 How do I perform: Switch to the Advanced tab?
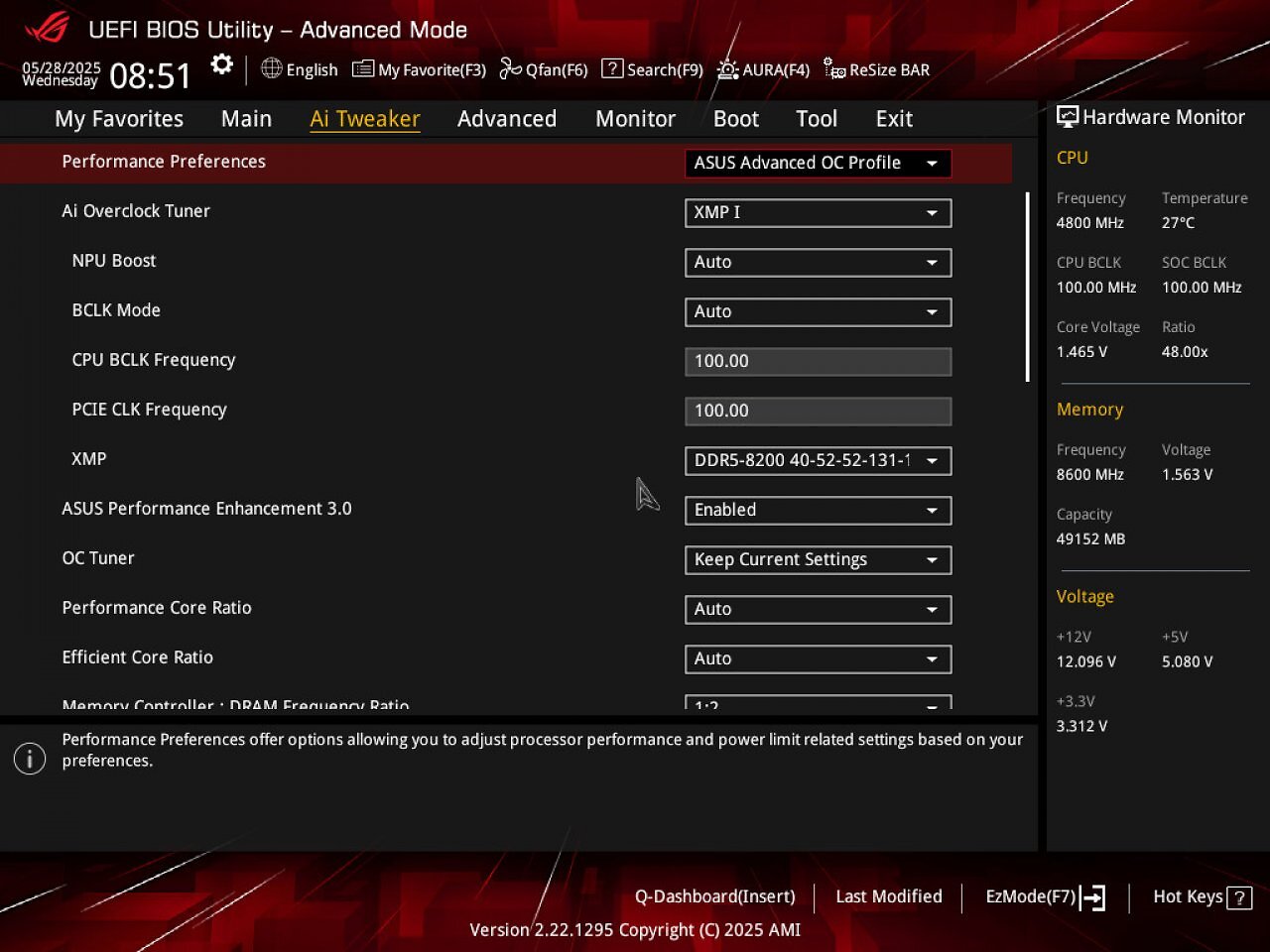click(507, 119)
